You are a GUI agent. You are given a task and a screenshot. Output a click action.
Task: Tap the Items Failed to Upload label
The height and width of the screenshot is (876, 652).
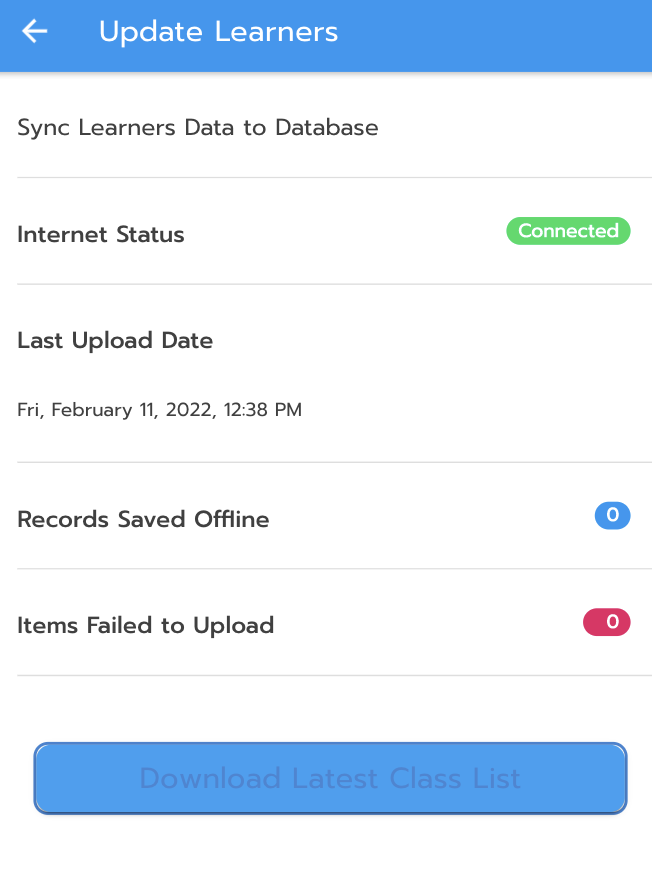tap(145, 626)
